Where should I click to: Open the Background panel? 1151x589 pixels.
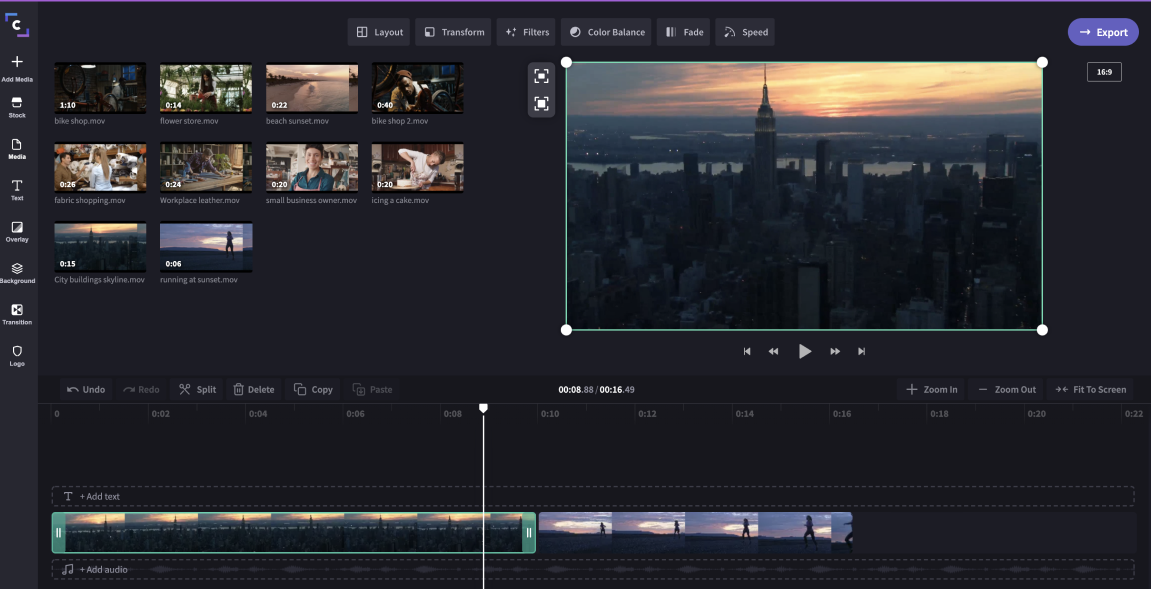coord(17,272)
